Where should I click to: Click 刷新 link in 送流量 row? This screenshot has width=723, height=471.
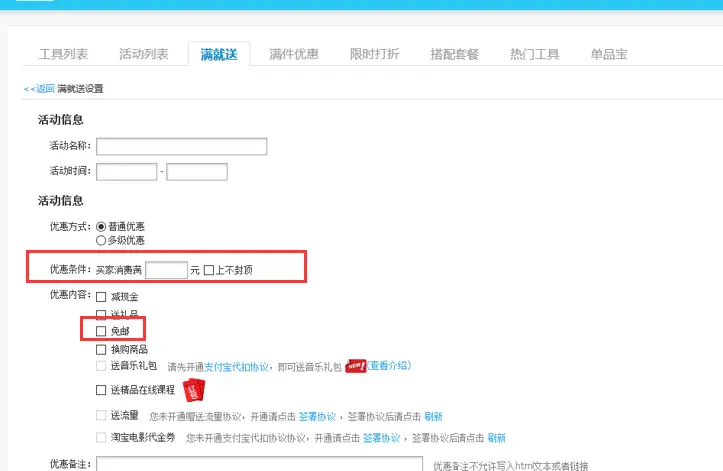pyautogui.click(x=433, y=417)
